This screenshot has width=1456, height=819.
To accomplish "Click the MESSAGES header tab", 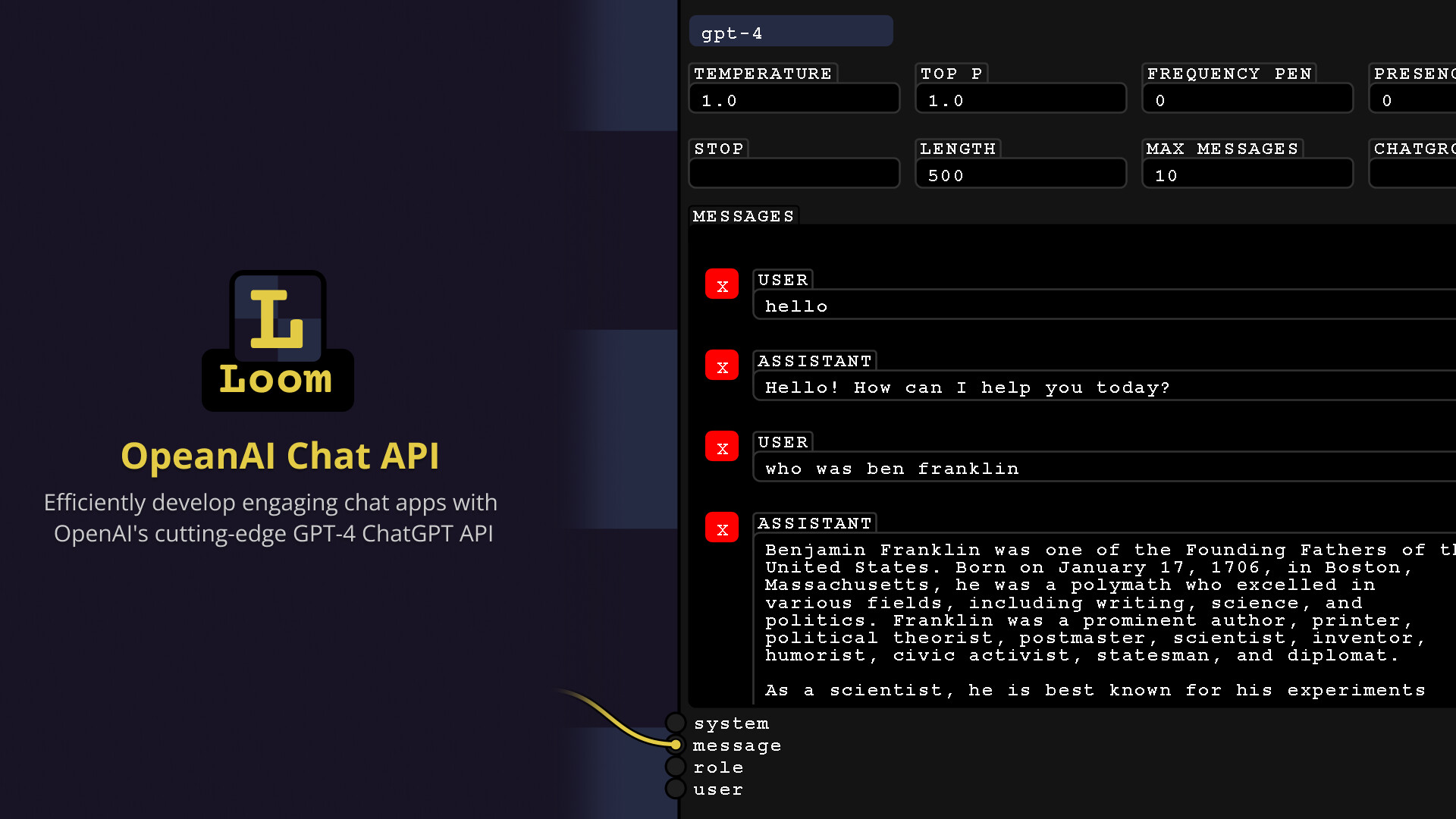I will pos(743,215).
